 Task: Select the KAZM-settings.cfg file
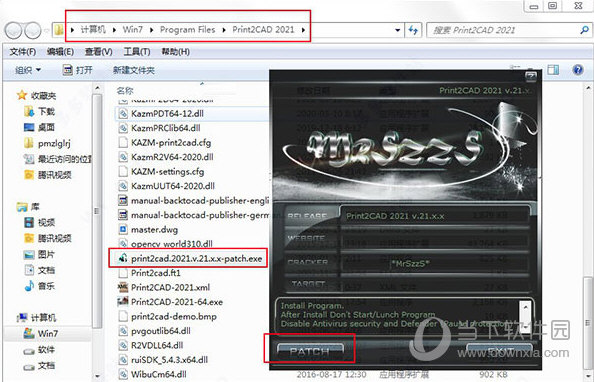[x=167, y=172]
